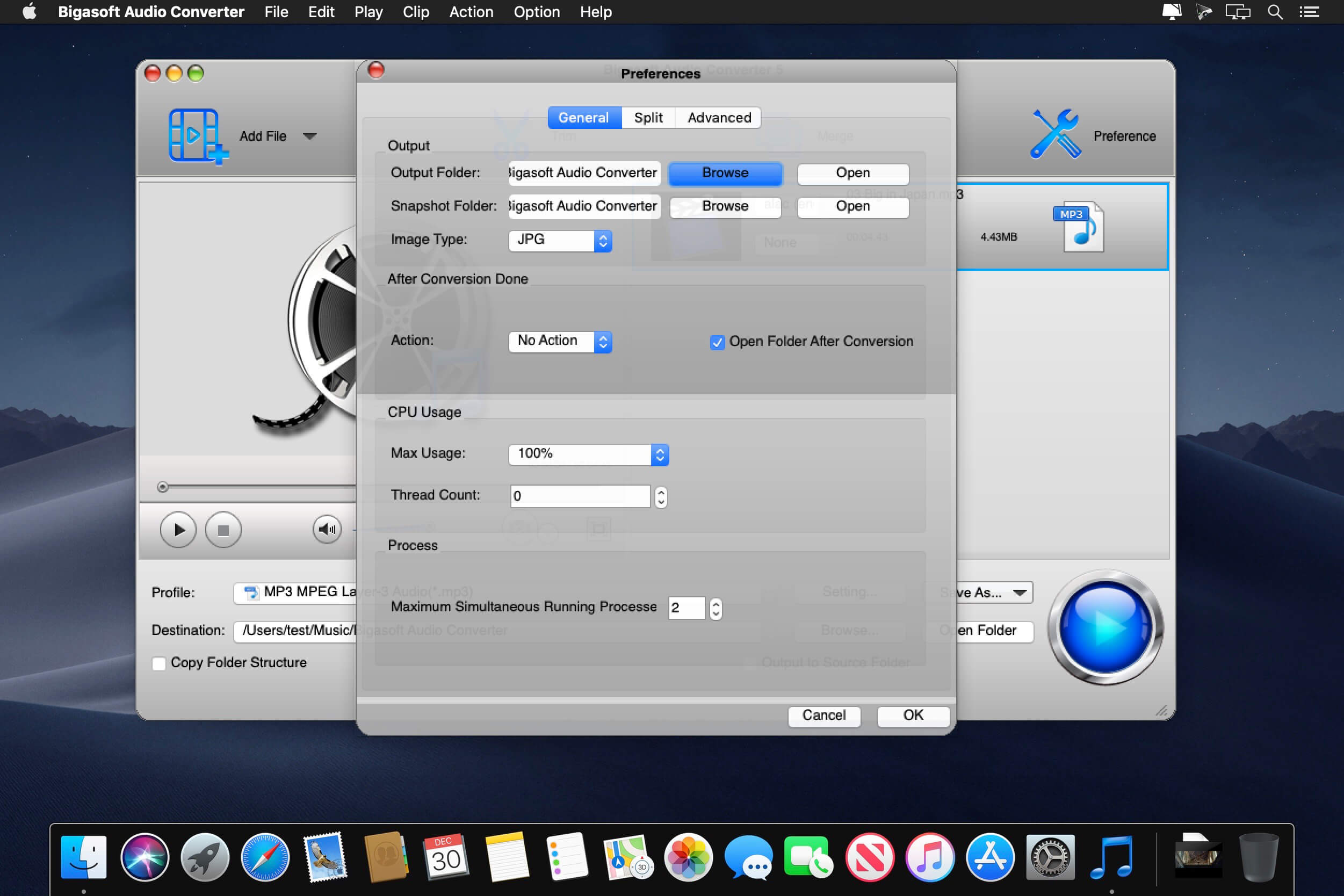
Task: Click the play button in the preview player
Action: pos(178,530)
